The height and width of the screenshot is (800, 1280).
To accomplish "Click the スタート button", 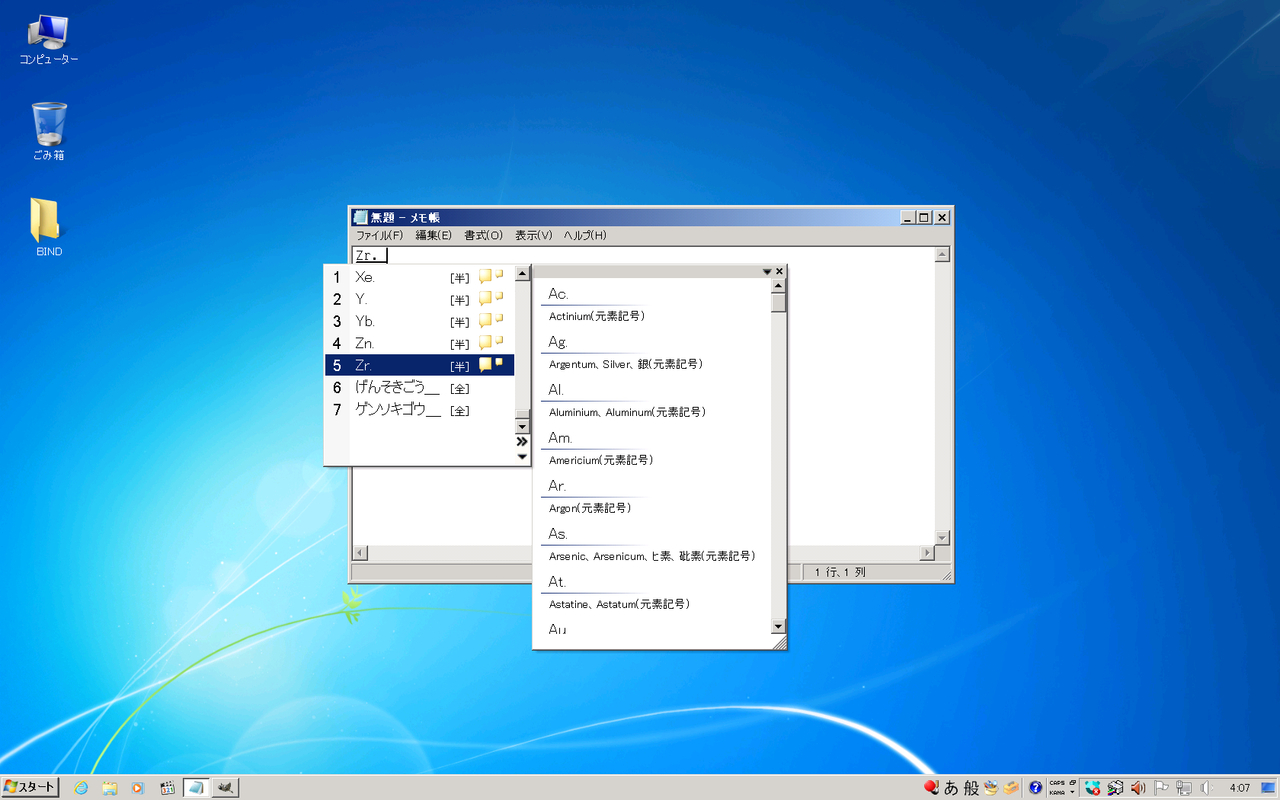I will (x=30, y=788).
